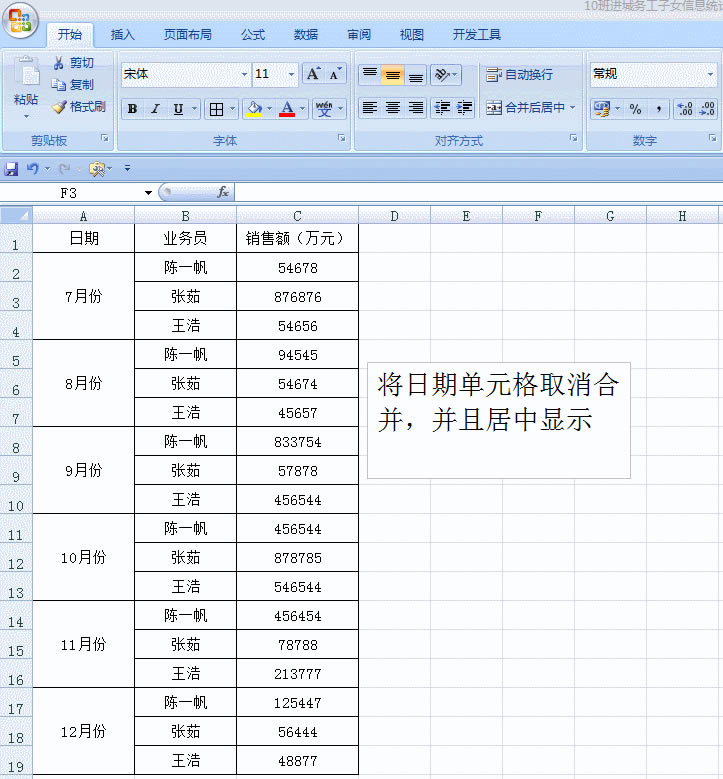This screenshot has height=779, width=723.
Task: Open number group dialog launcher
Action: click(x=713, y=138)
